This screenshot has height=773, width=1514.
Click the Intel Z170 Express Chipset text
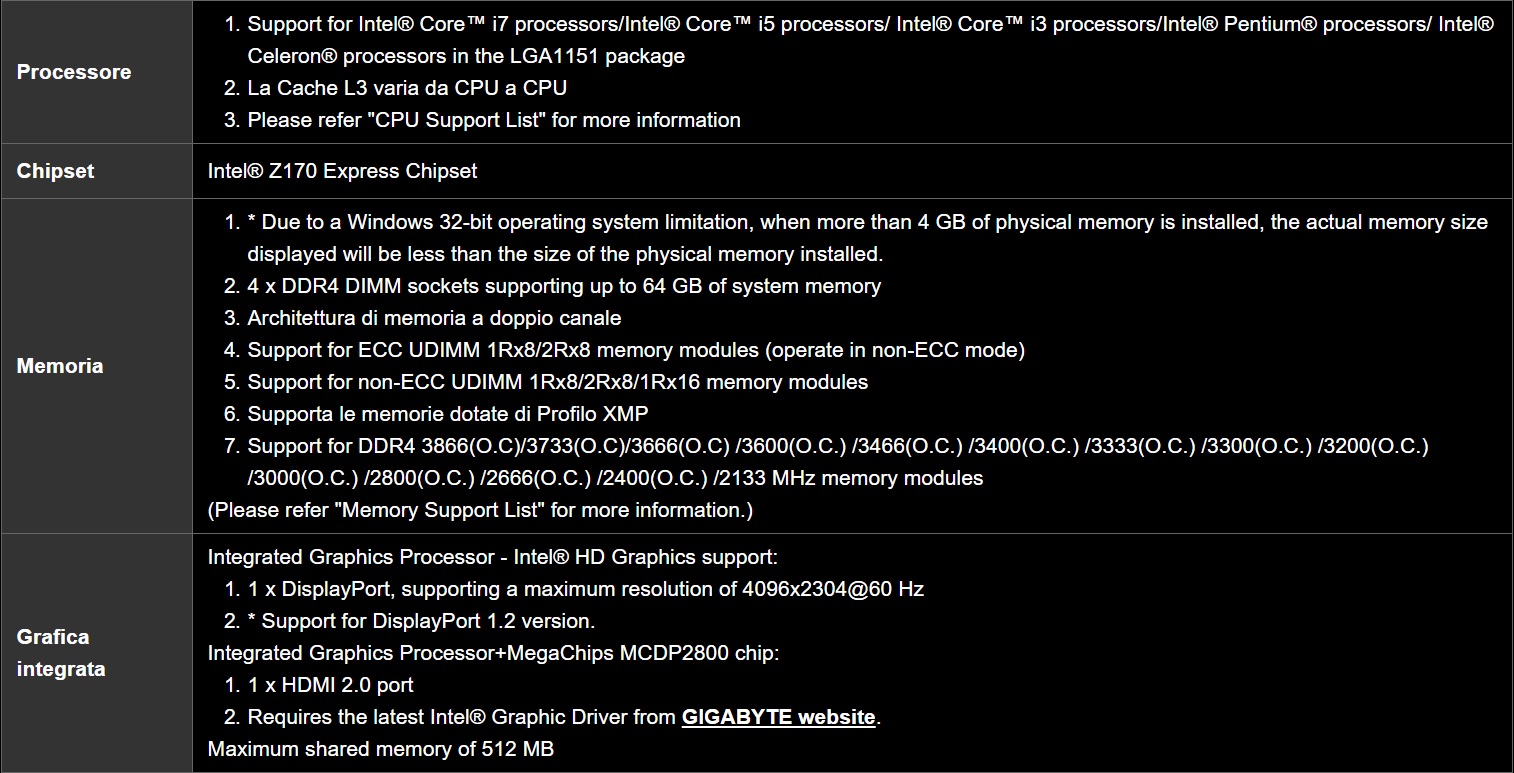(x=342, y=171)
